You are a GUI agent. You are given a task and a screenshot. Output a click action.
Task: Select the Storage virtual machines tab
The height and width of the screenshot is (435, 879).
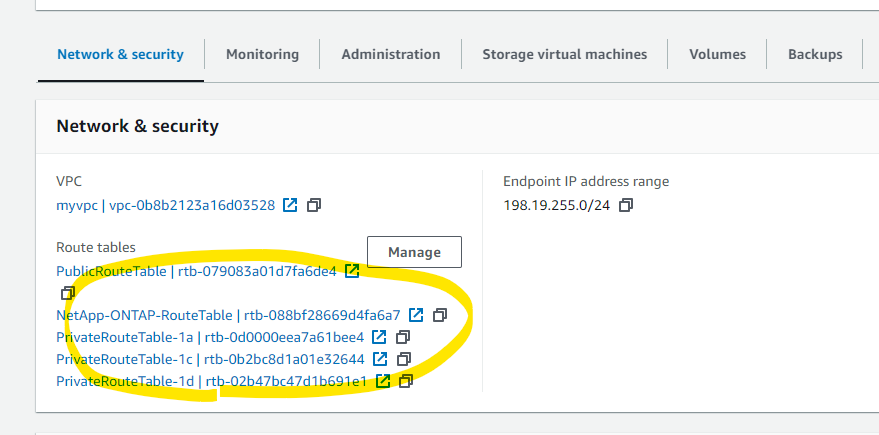[565, 54]
